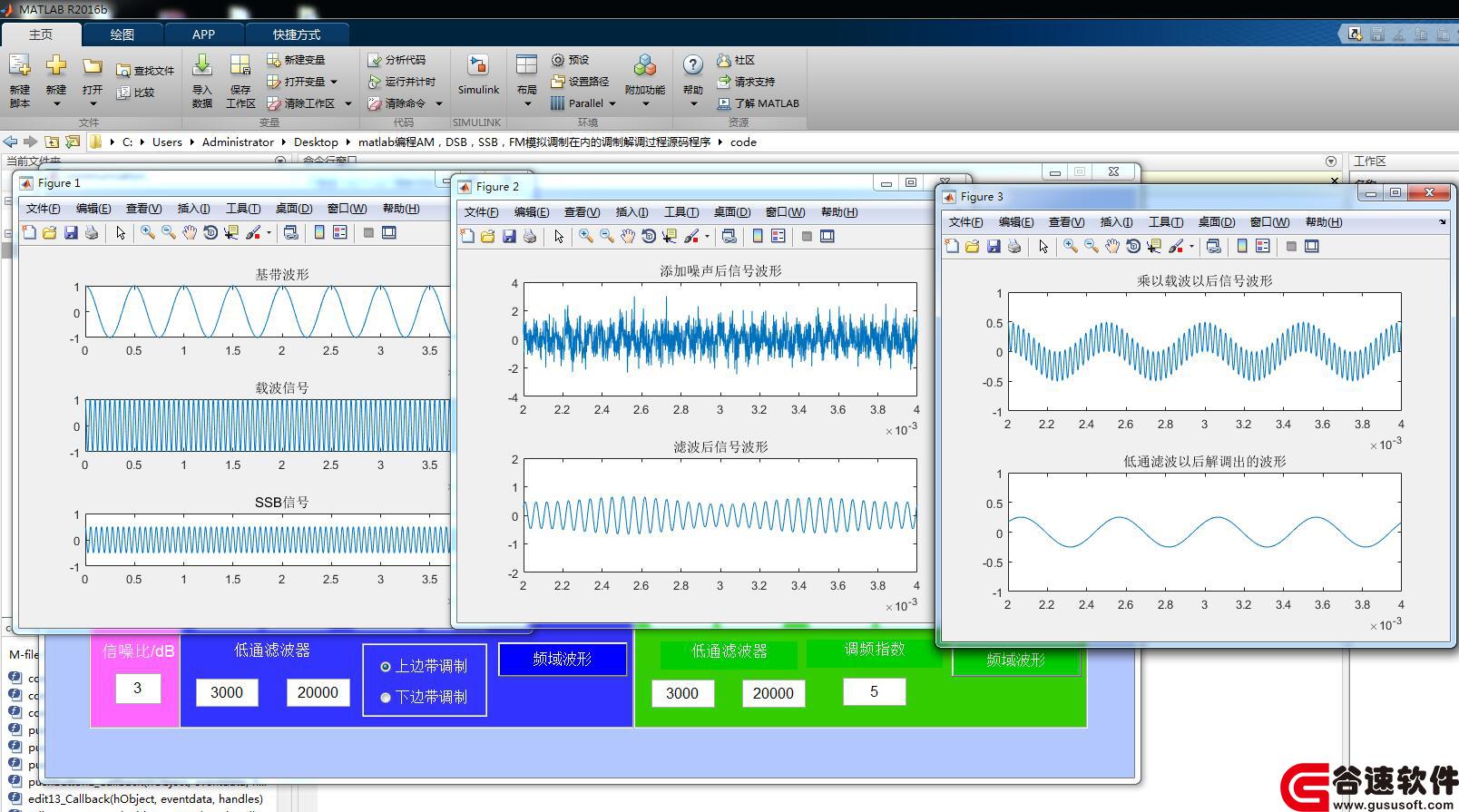
Task: Expand 清除命令 dropdown arrow
Action: click(x=438, y=103)
